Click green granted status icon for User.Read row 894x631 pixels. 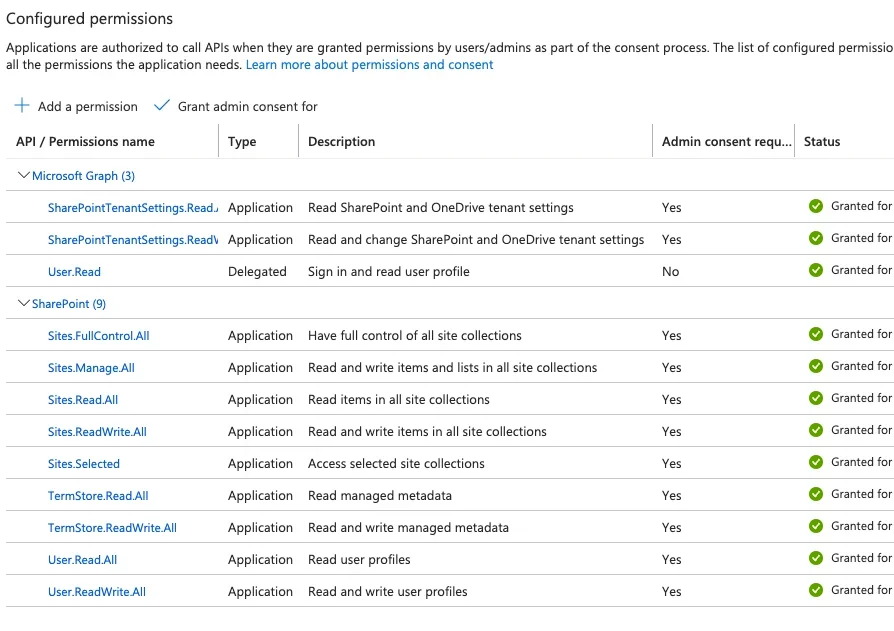click(x=816, y=270)
